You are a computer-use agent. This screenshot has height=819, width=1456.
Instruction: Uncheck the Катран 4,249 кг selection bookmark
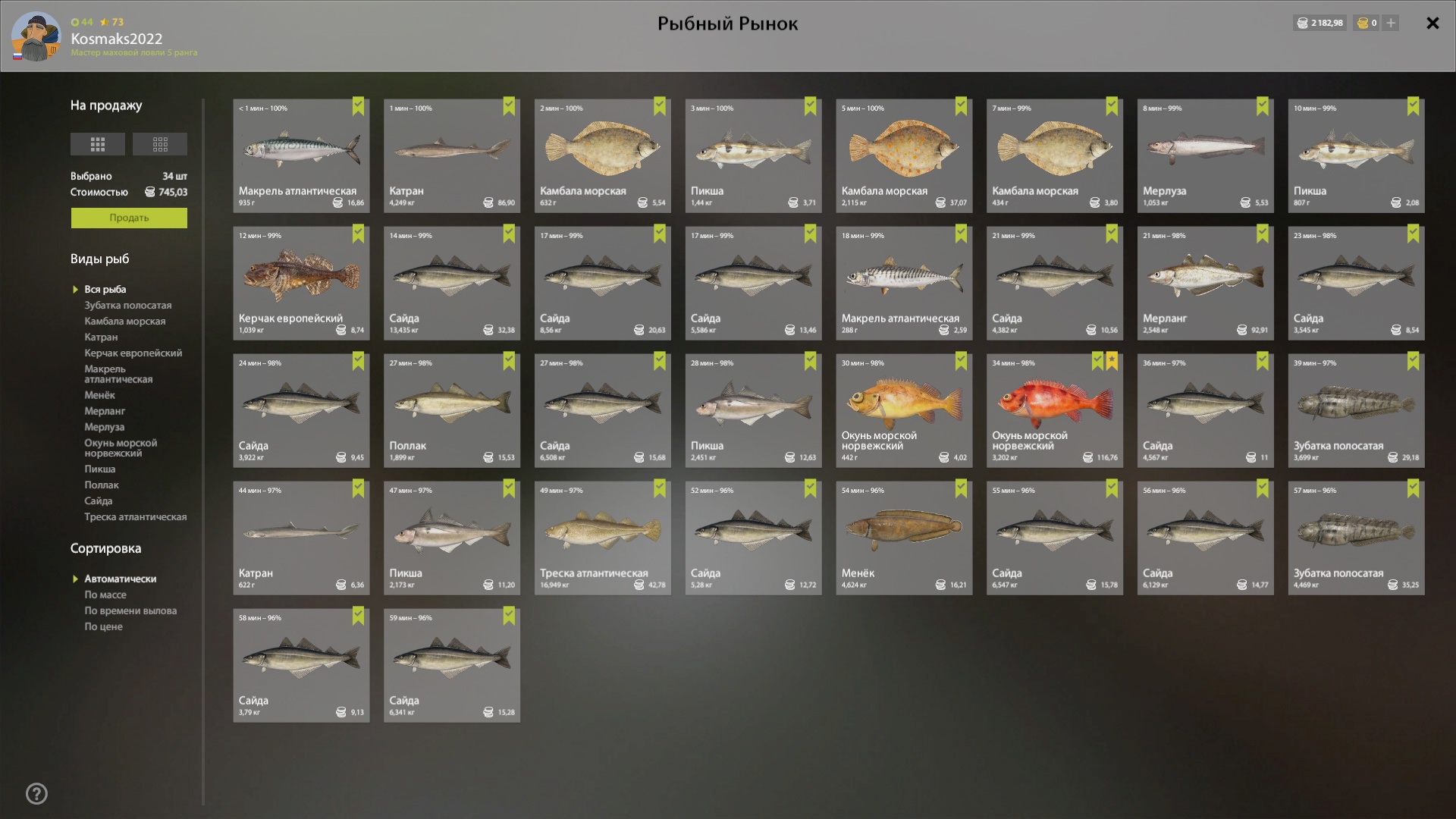point(509,106)
